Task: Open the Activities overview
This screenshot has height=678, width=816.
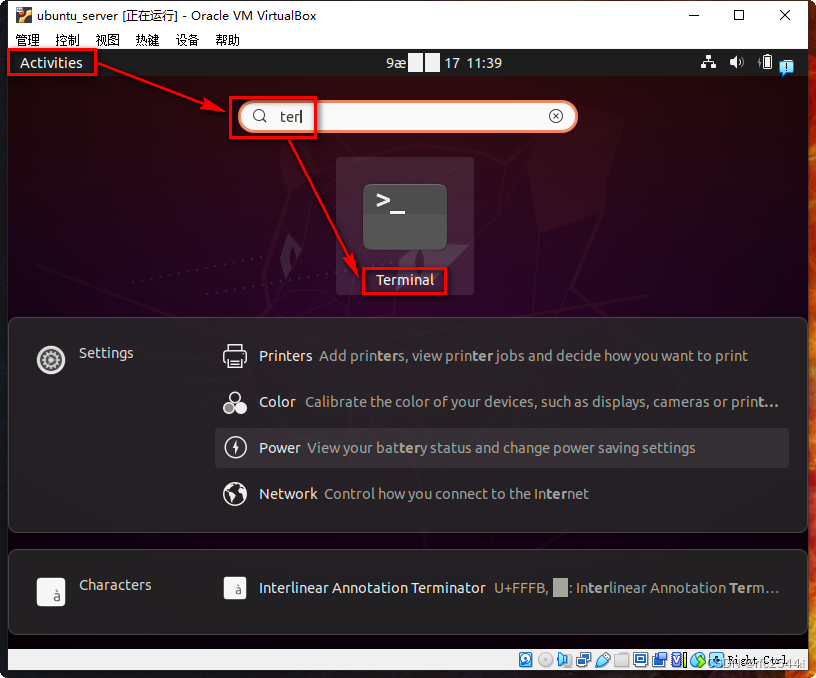Action: pos(51,63)
